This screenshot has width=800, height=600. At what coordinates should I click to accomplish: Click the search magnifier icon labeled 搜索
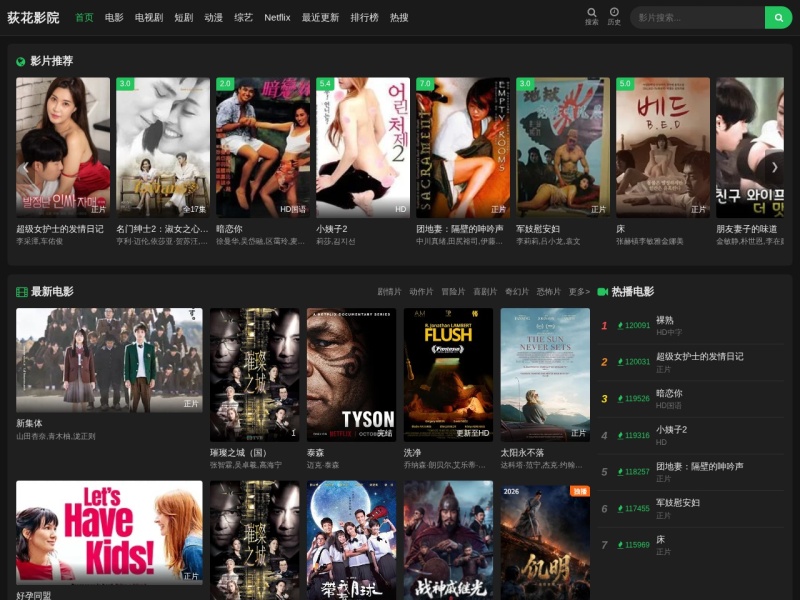tap(591, 16)
